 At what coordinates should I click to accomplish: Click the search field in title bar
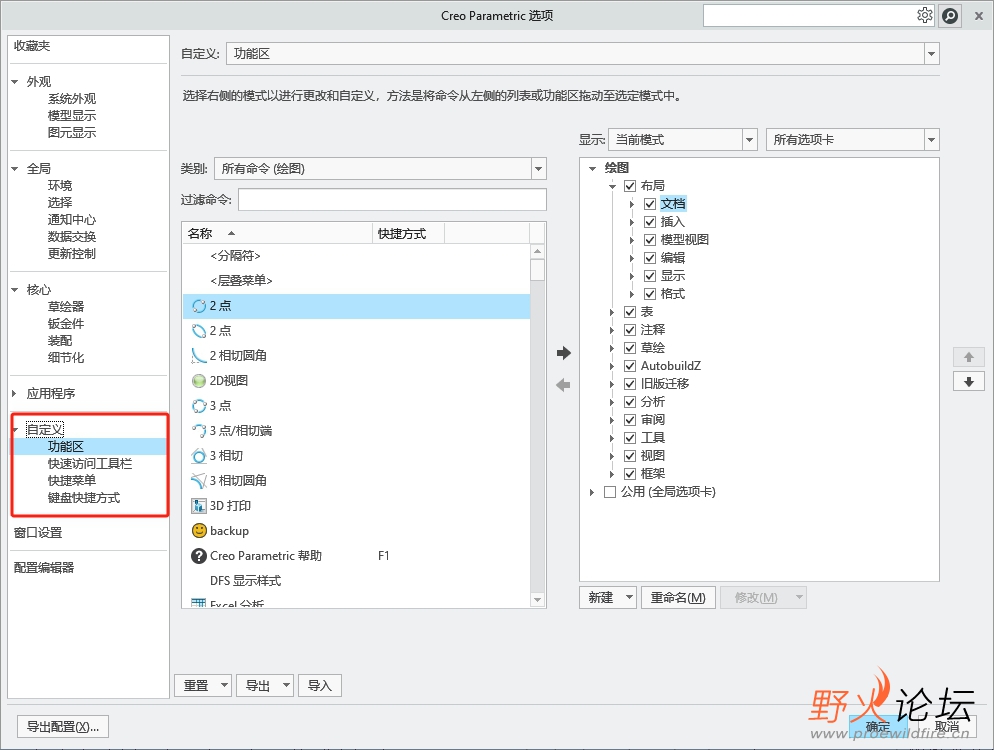point(809,15)
